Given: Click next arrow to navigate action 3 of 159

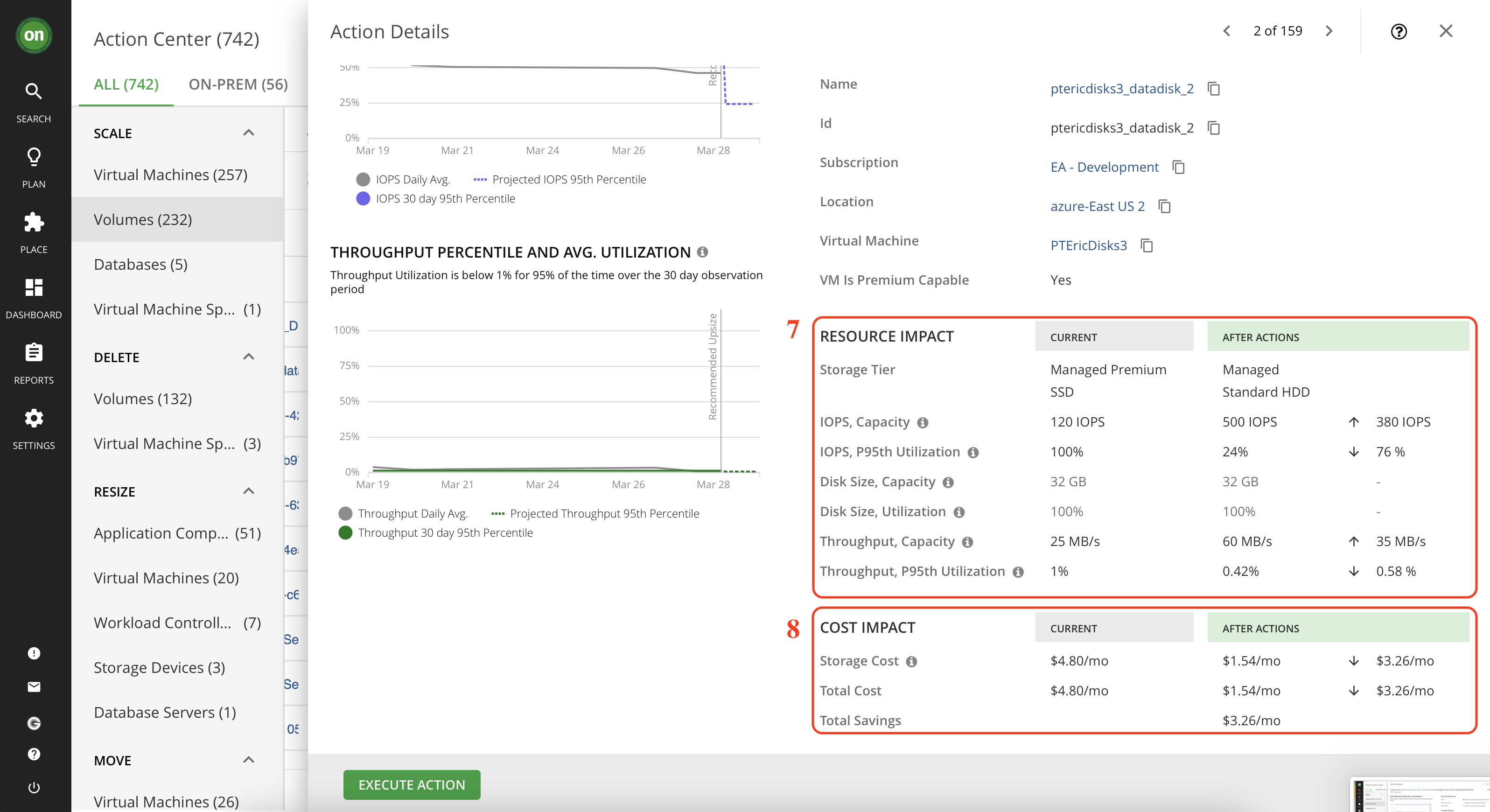Looking at the screenshot, I should (1330, 31).
